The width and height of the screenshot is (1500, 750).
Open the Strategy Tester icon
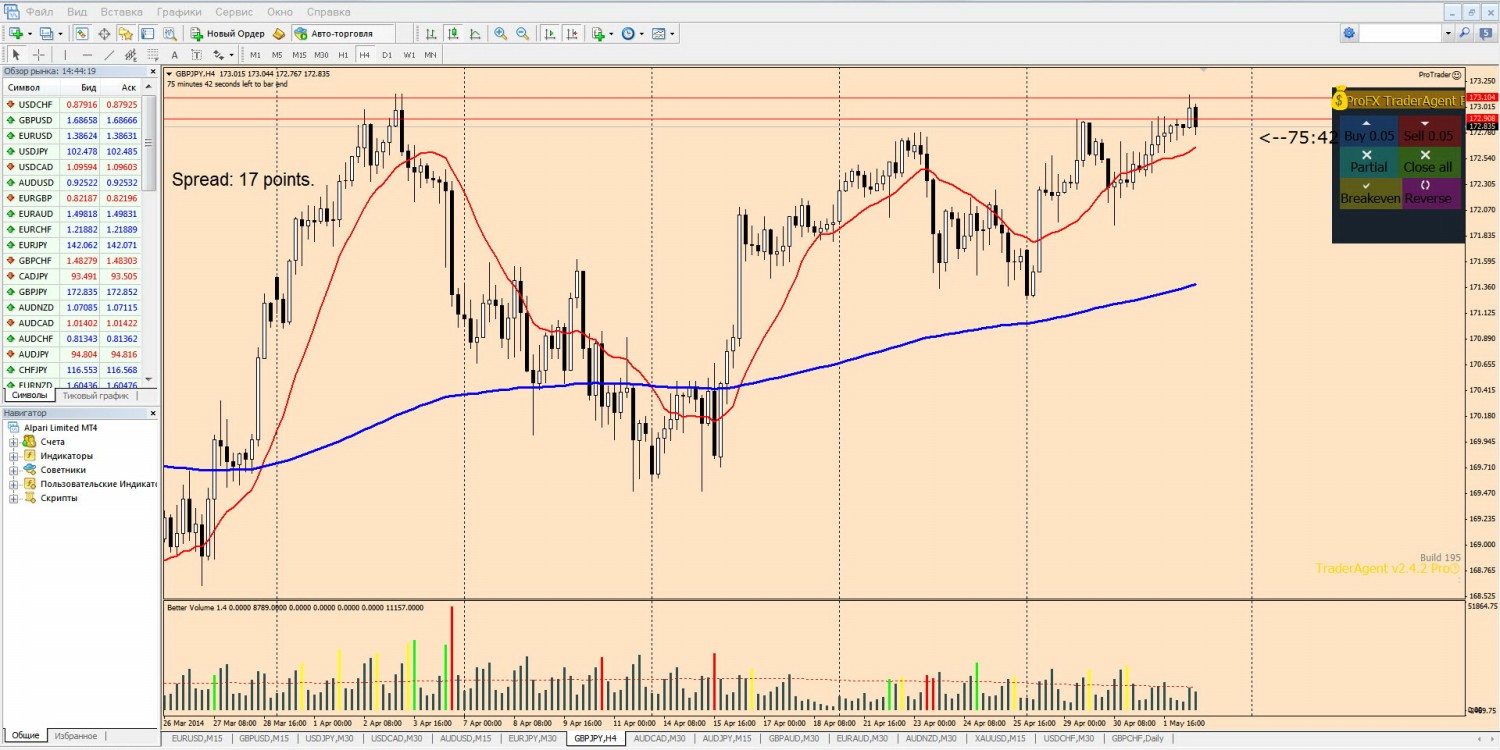[x=169, y=33]
